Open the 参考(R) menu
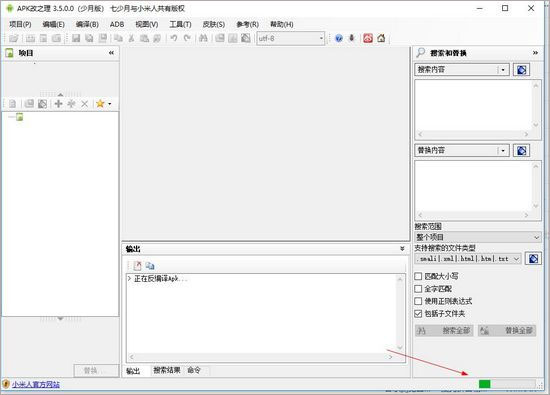 point(247,24)
